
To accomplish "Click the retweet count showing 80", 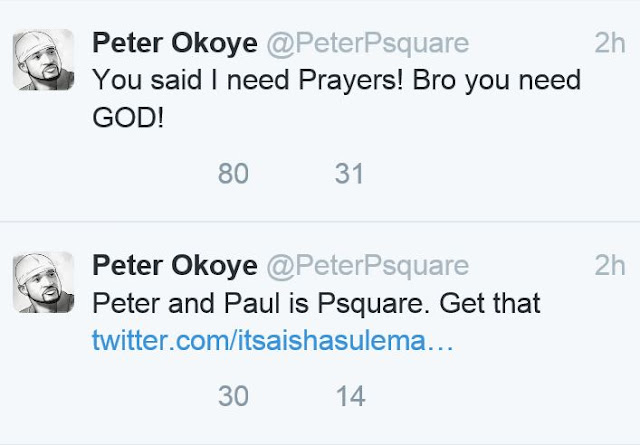I will [233, 174].
